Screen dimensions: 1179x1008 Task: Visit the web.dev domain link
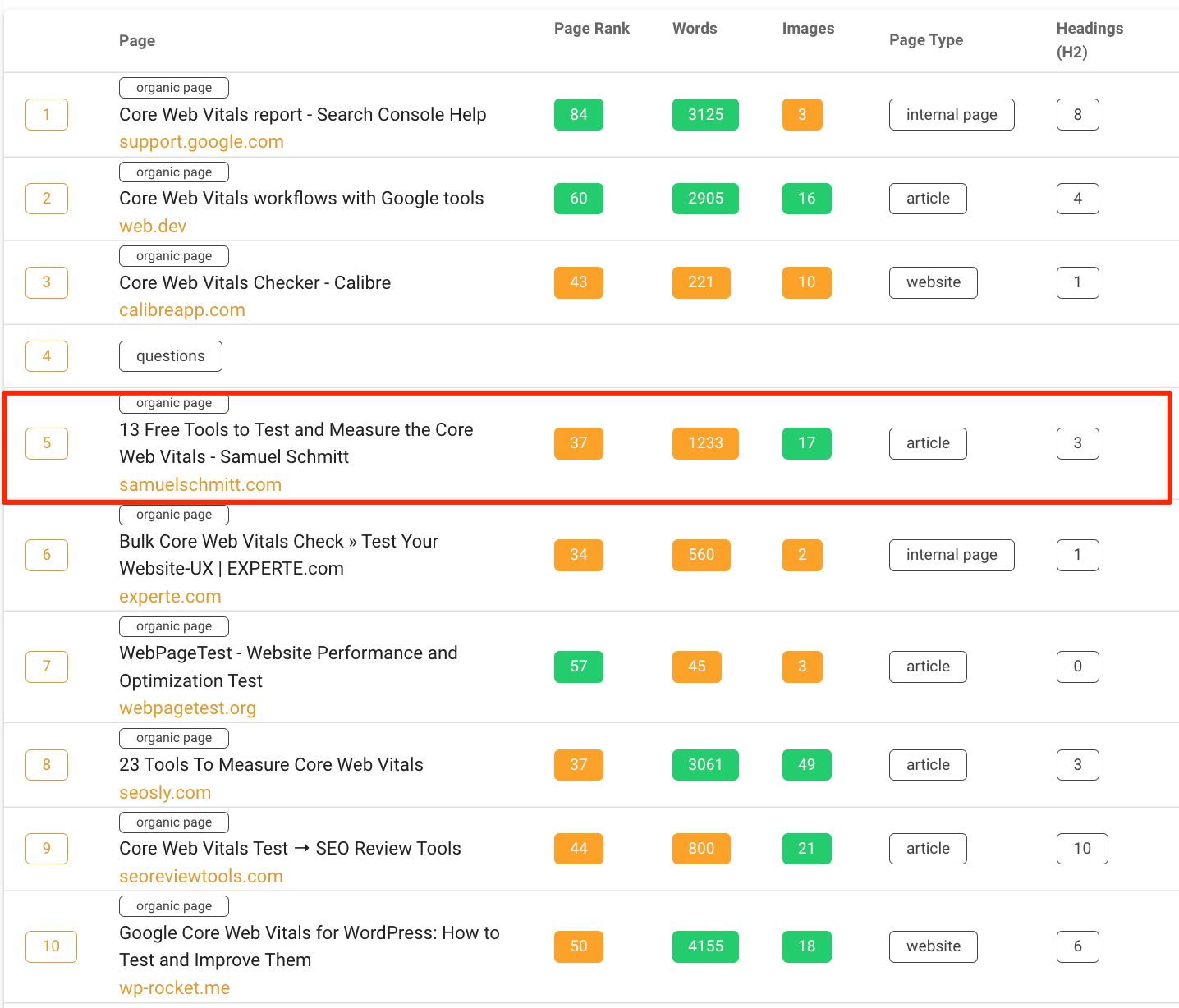[x=153, y=227]
